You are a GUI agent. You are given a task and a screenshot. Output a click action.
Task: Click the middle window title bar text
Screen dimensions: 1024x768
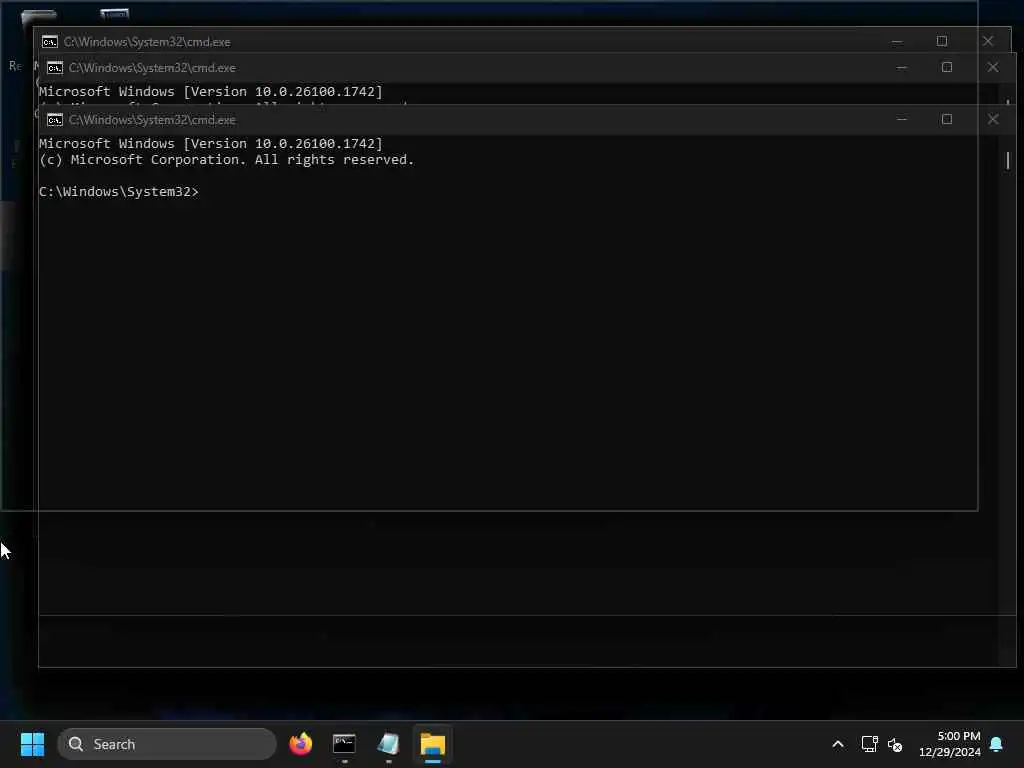tap(152, 67)
